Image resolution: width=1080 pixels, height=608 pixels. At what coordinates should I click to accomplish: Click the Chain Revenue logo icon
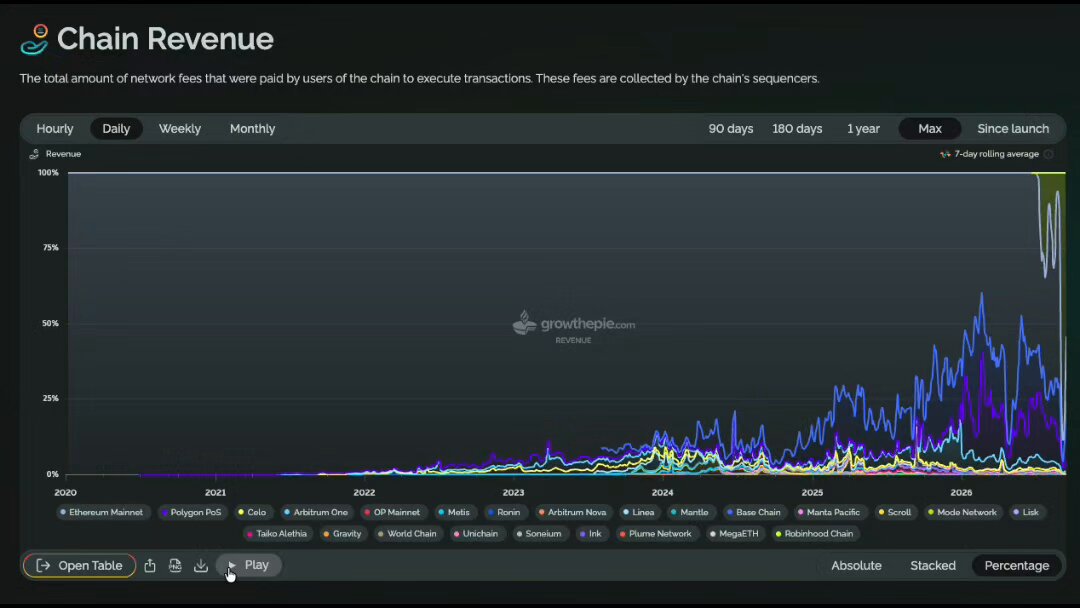click(34, 39)
